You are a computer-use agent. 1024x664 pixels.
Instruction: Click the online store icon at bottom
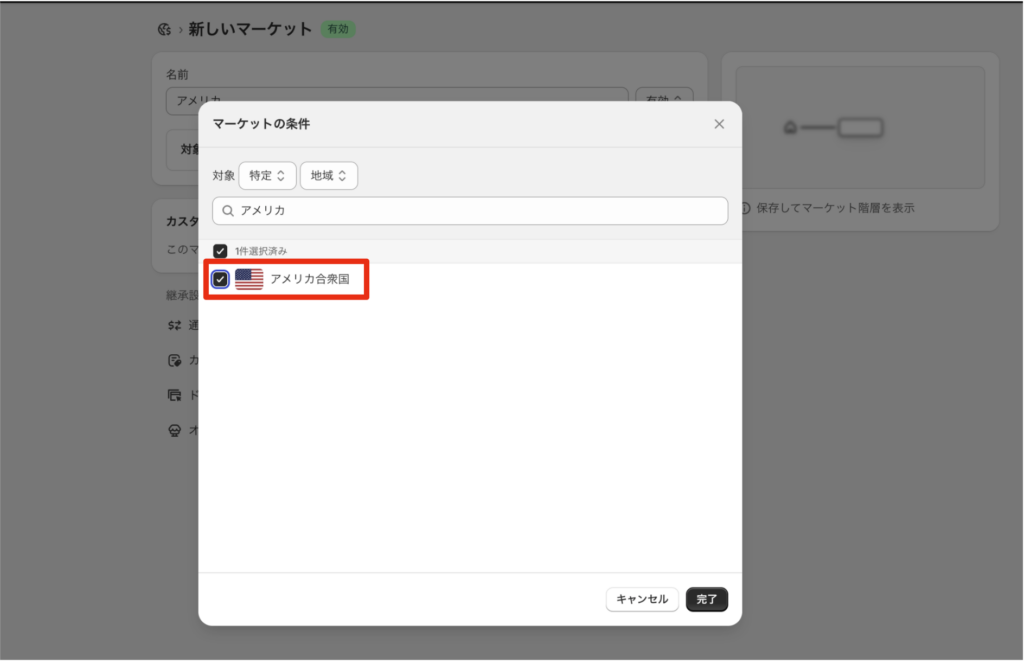click(175, 430)
